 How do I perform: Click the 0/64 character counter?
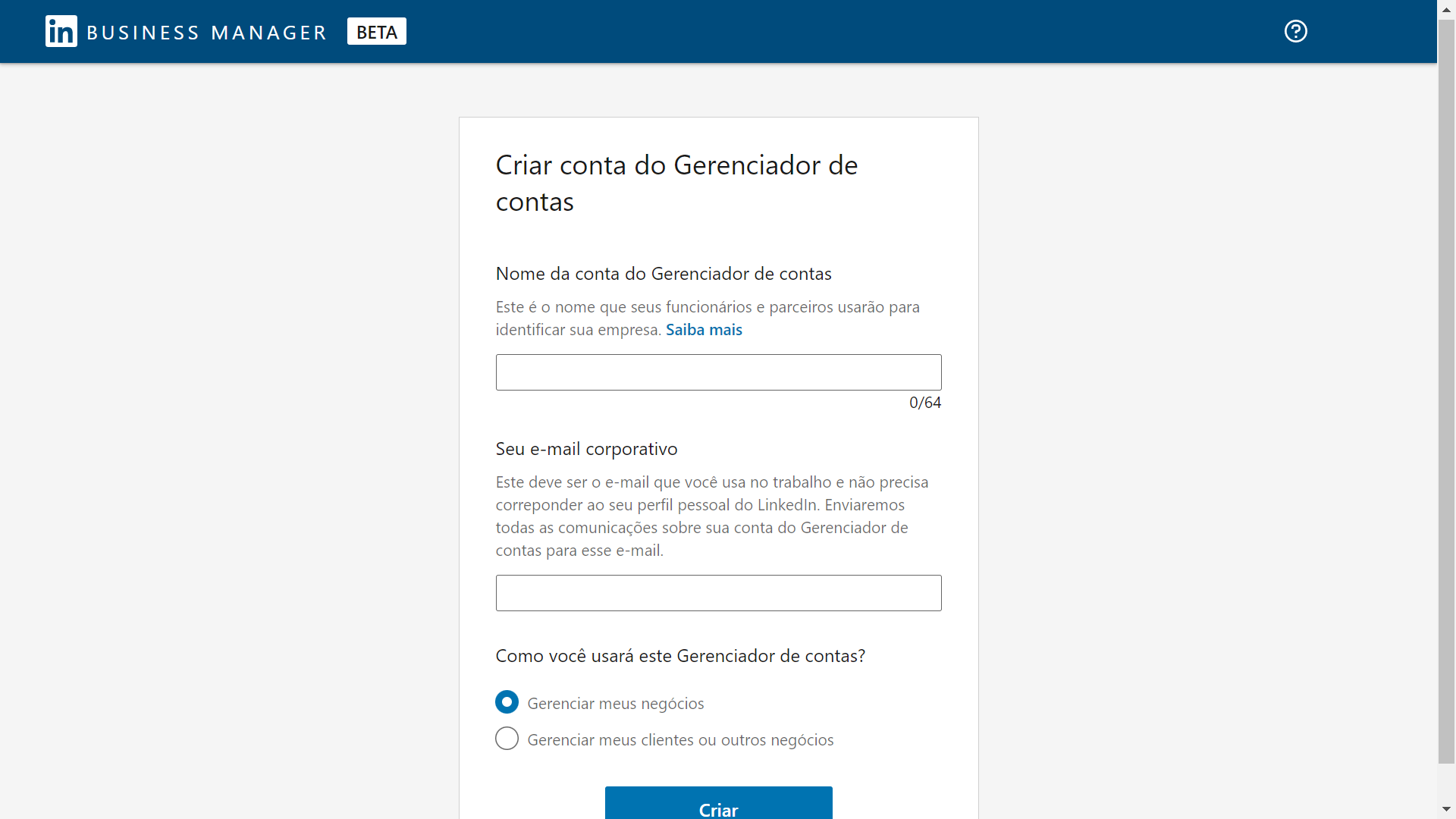[924, 403]
